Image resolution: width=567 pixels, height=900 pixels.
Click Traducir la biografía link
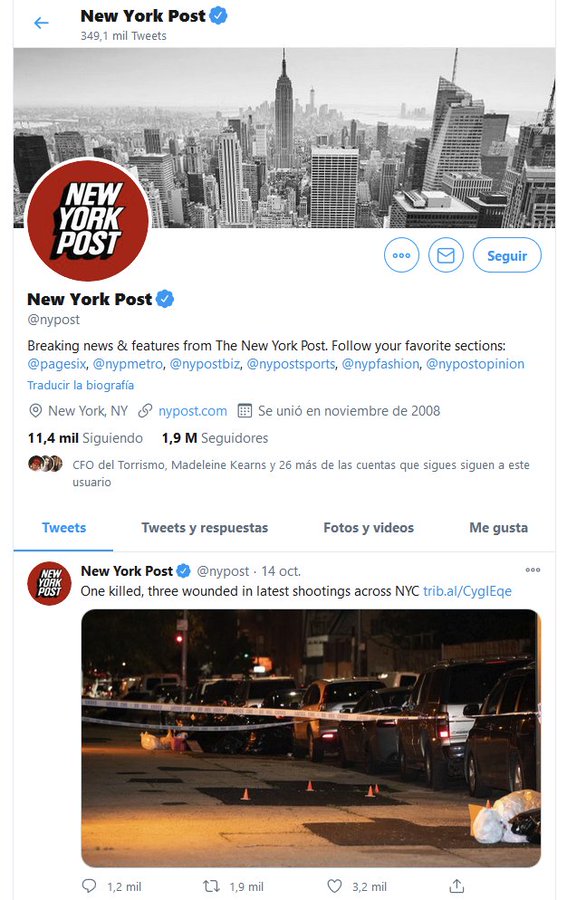coord(80,385)
